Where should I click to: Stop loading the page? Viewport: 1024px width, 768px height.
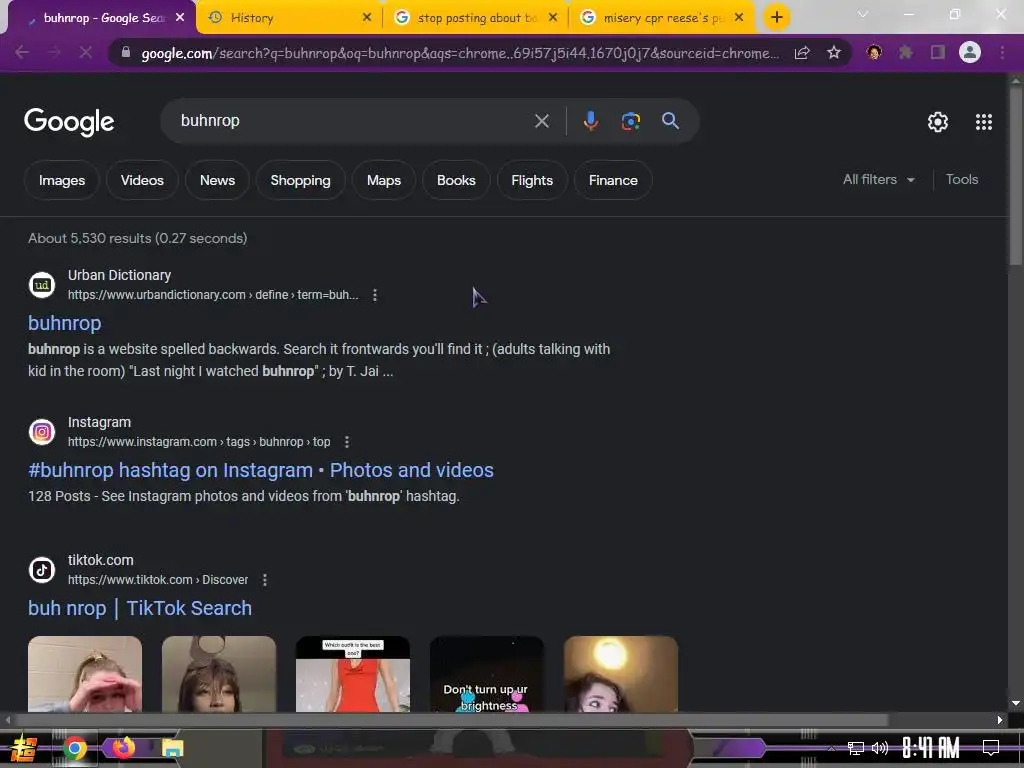pos(86,52)
